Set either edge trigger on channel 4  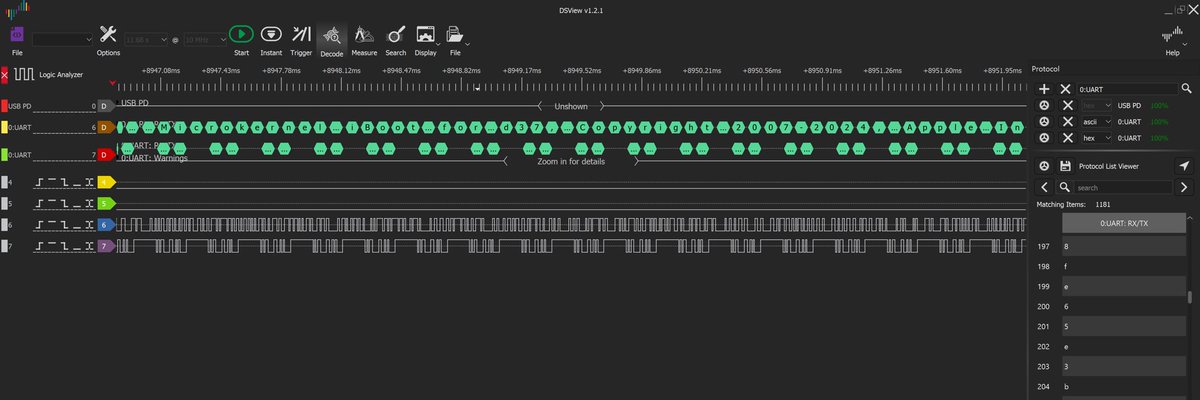pos(90,182)
